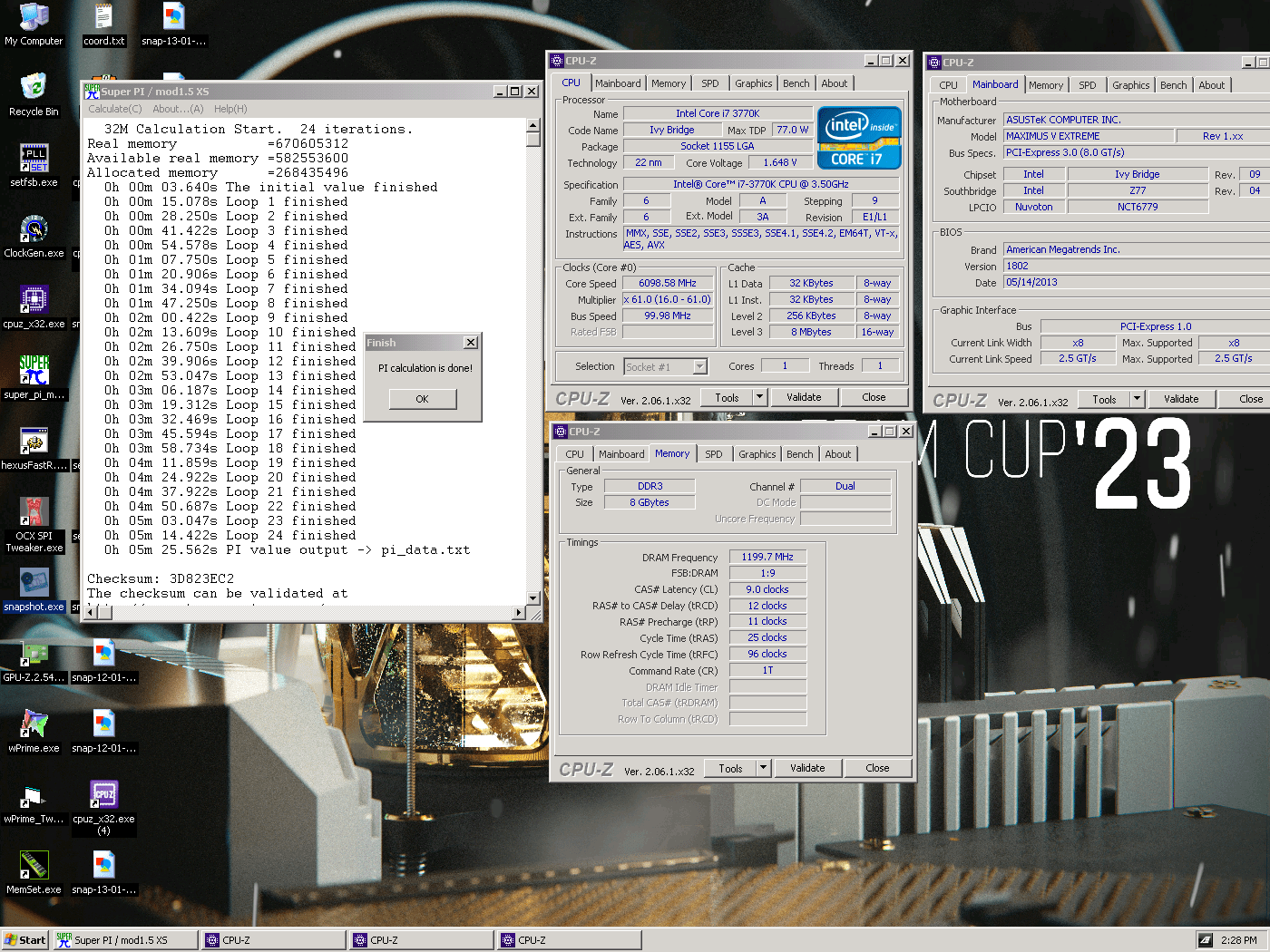Launch the cpuz_x32.exe chip icon
1270x952 pixels.
34,307
